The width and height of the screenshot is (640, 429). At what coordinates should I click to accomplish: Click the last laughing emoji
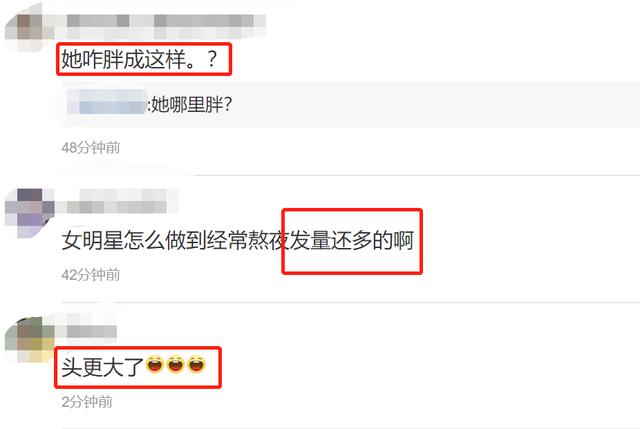(196, 365)
